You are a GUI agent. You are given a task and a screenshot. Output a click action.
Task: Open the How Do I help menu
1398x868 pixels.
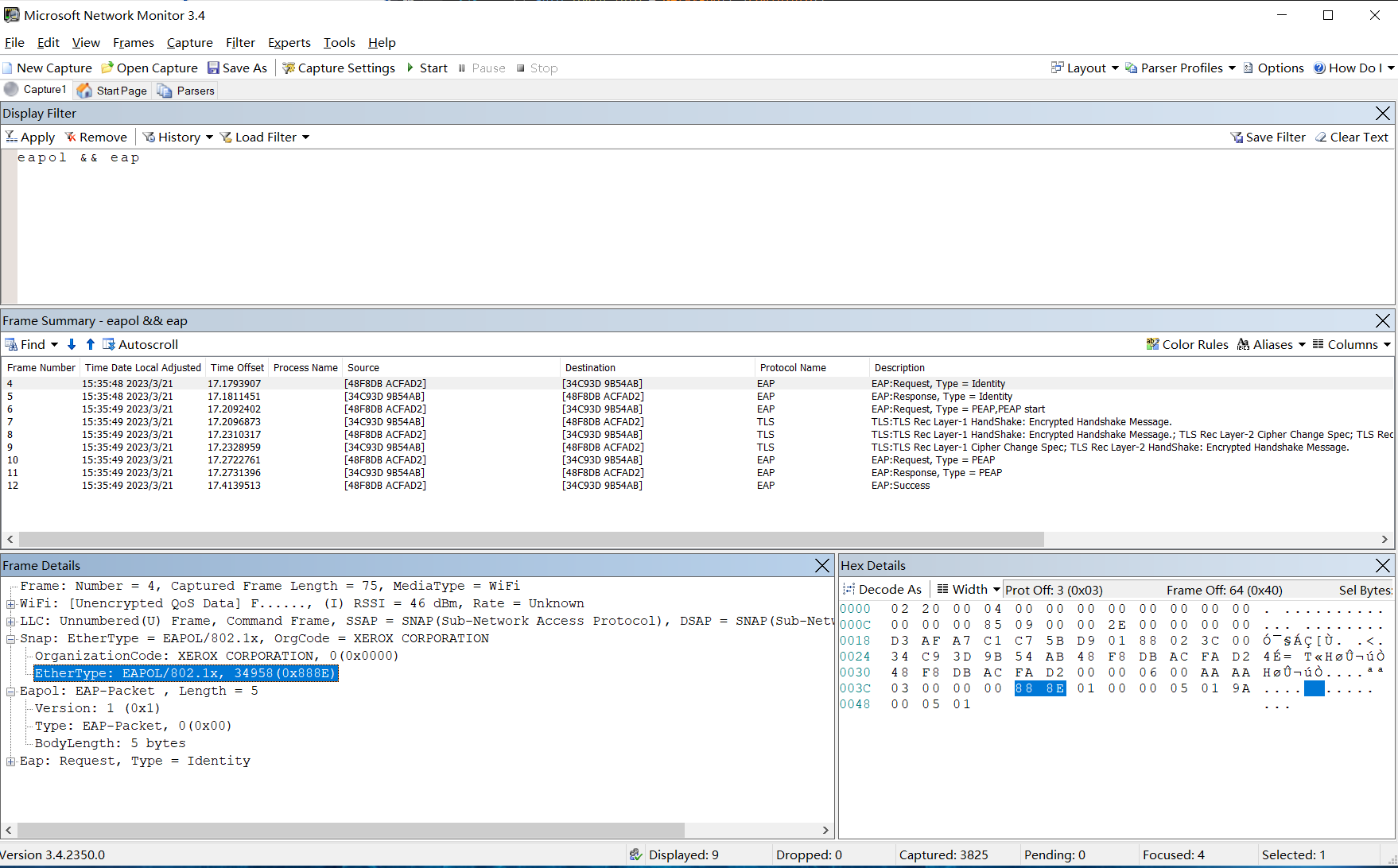point(1353,68)
